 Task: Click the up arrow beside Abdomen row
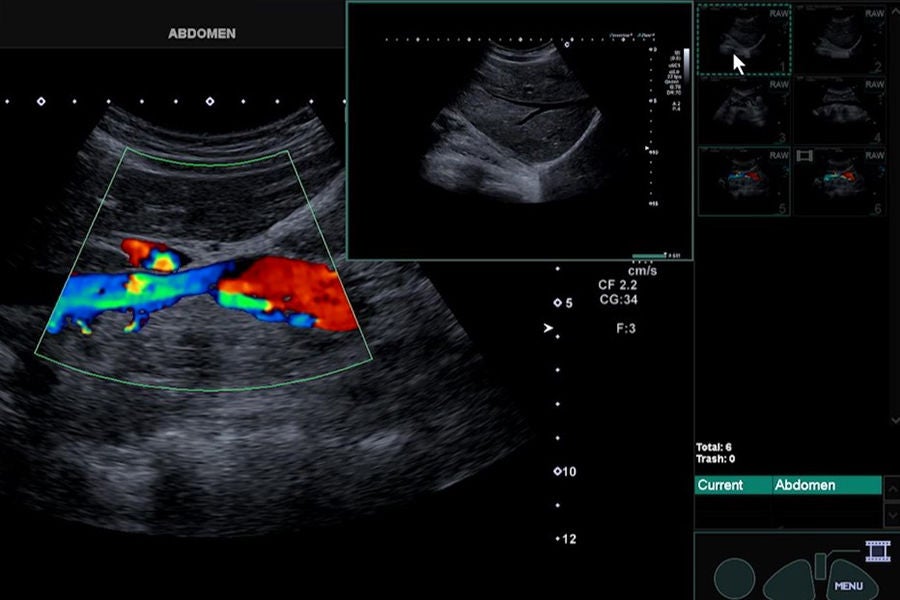point(891,489)
